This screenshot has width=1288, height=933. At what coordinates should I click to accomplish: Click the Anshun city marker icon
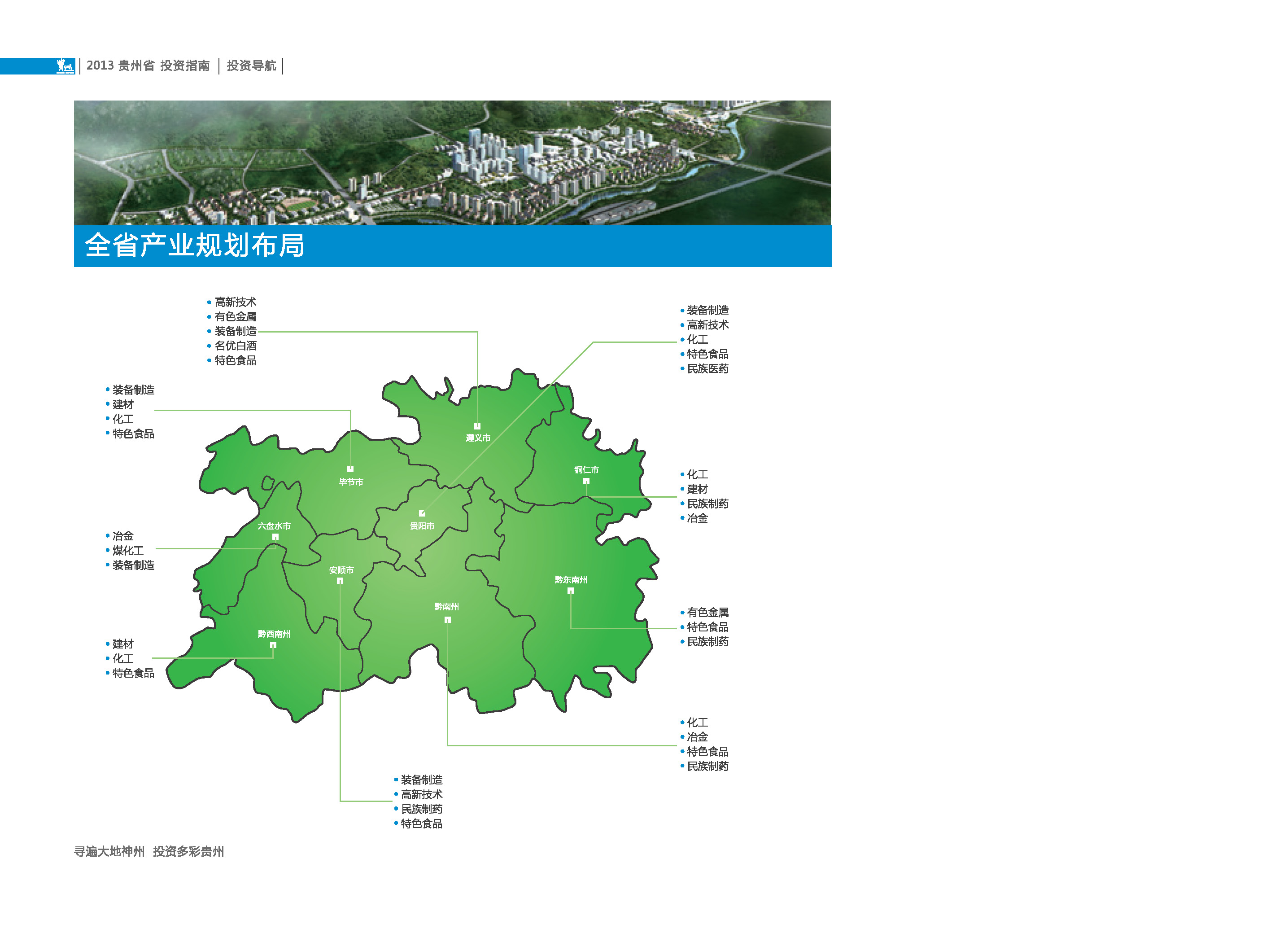click(340, 581)
